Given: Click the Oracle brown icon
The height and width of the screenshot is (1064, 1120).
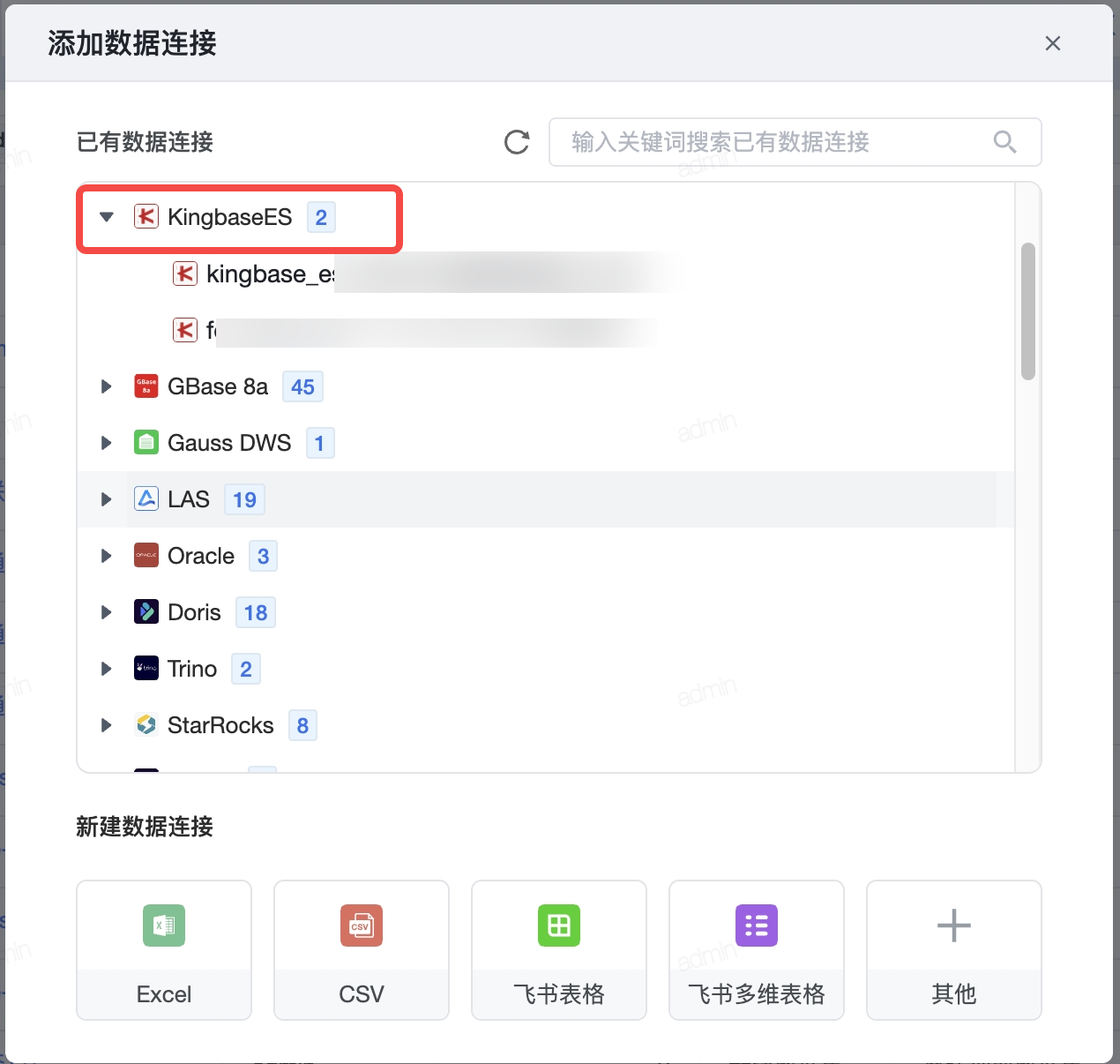Looking at the screenshot, I should [146, 556].
